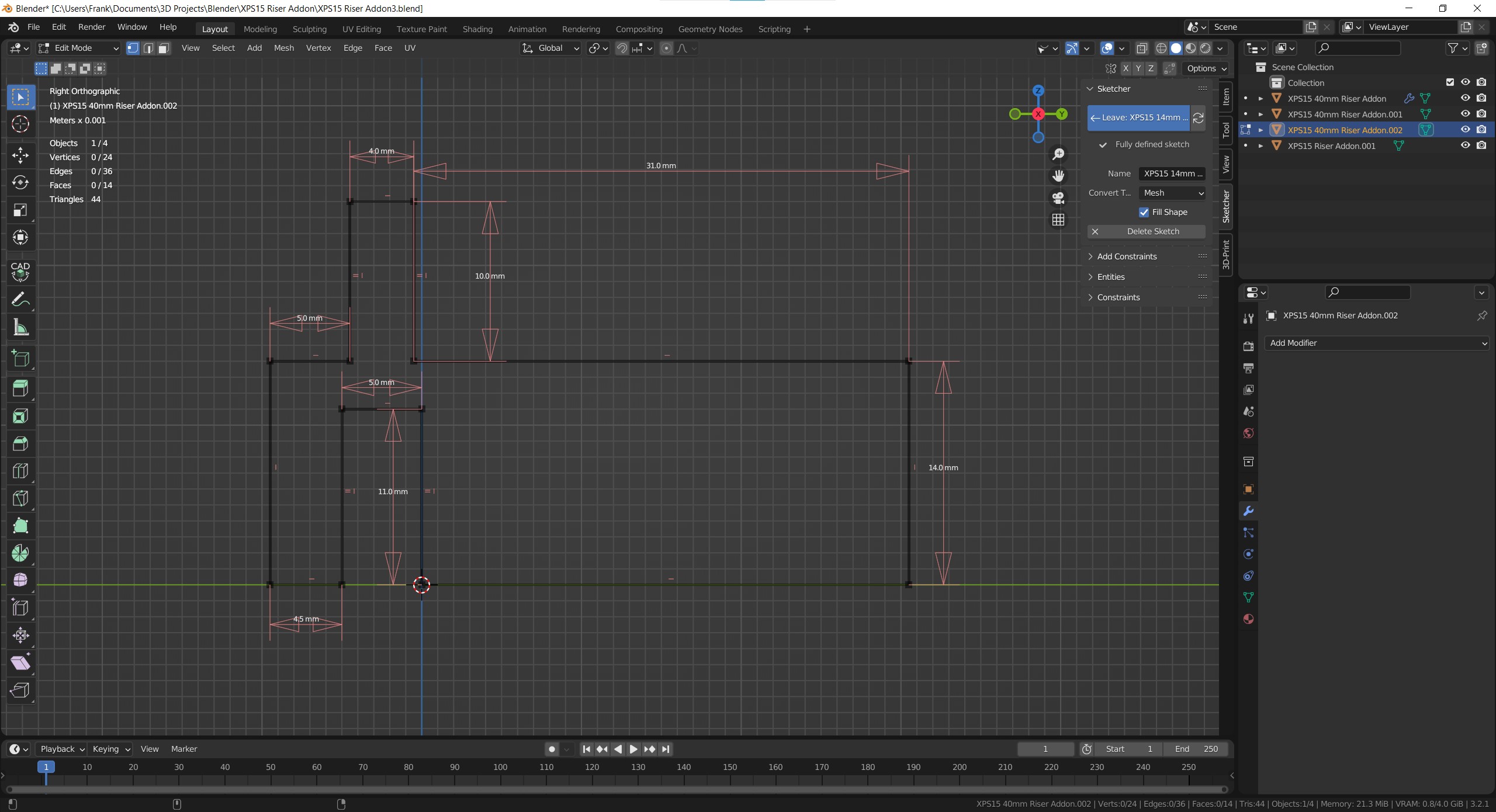Screen dimensions: 1496x812
Task: Select the Bevel tool
Action: 20,443
